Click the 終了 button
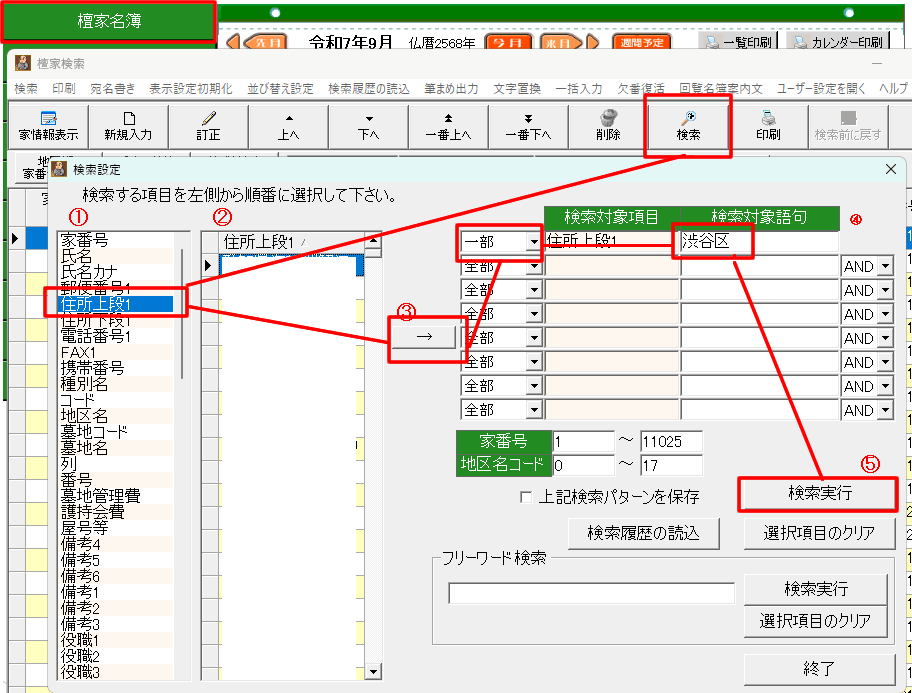The width and height of the screenshot is (912, 693). click(x=819, y=669)
